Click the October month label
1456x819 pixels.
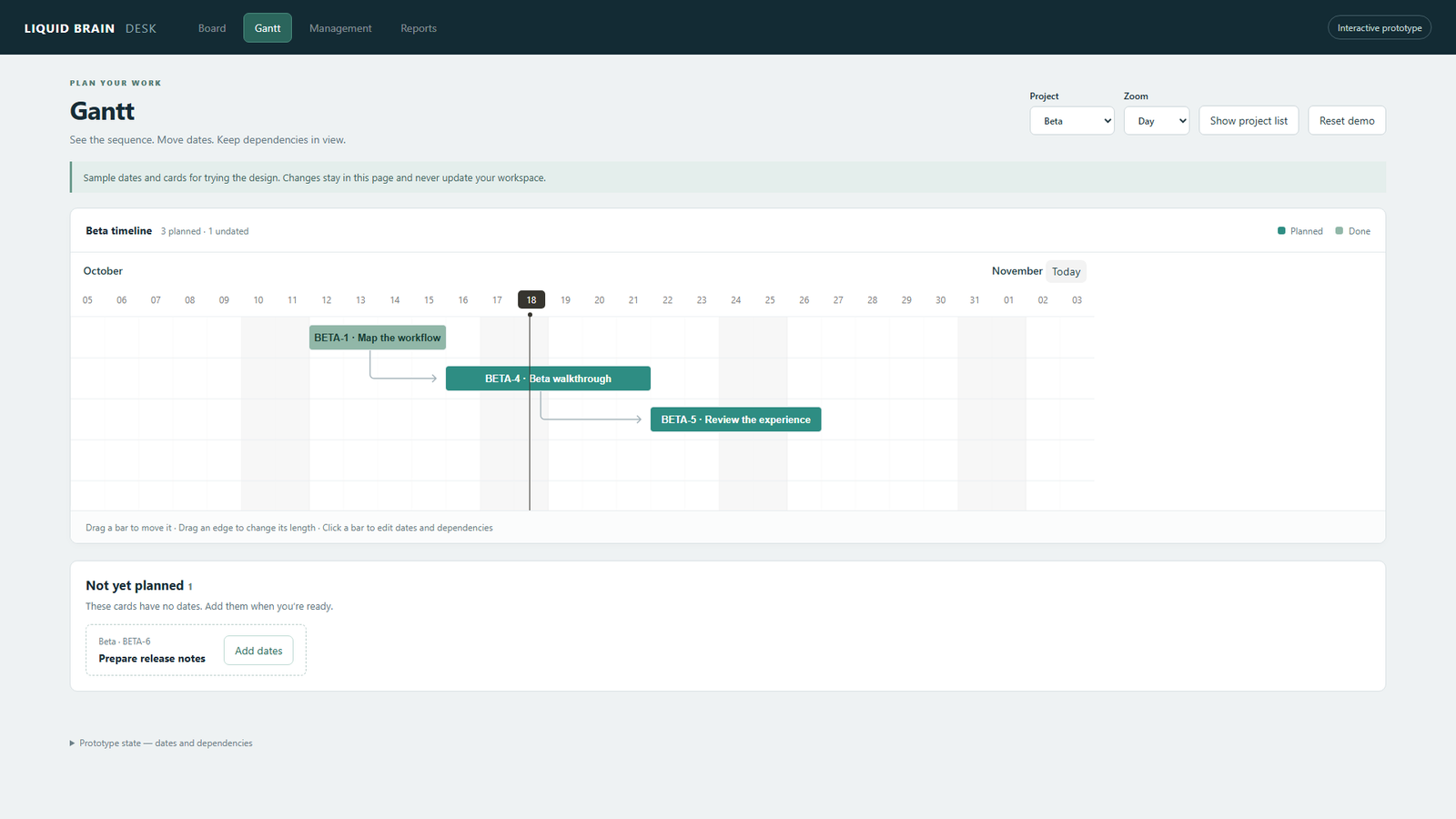[x=103, y=271]
